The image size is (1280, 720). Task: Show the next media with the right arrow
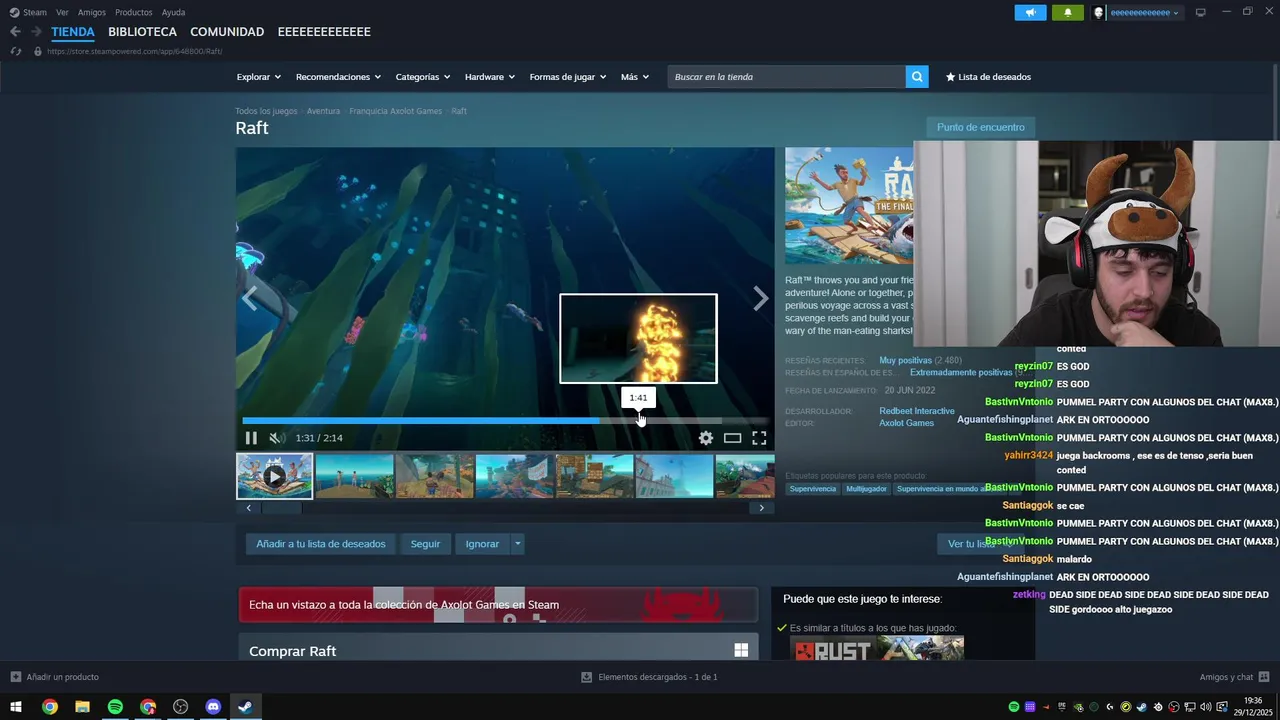pos(761,298)
